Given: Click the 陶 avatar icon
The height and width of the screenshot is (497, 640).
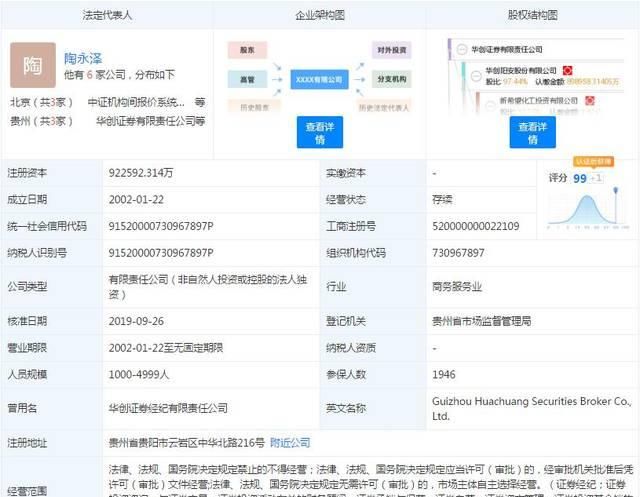Looking at the screenshot, I should (x=32, y=65).
